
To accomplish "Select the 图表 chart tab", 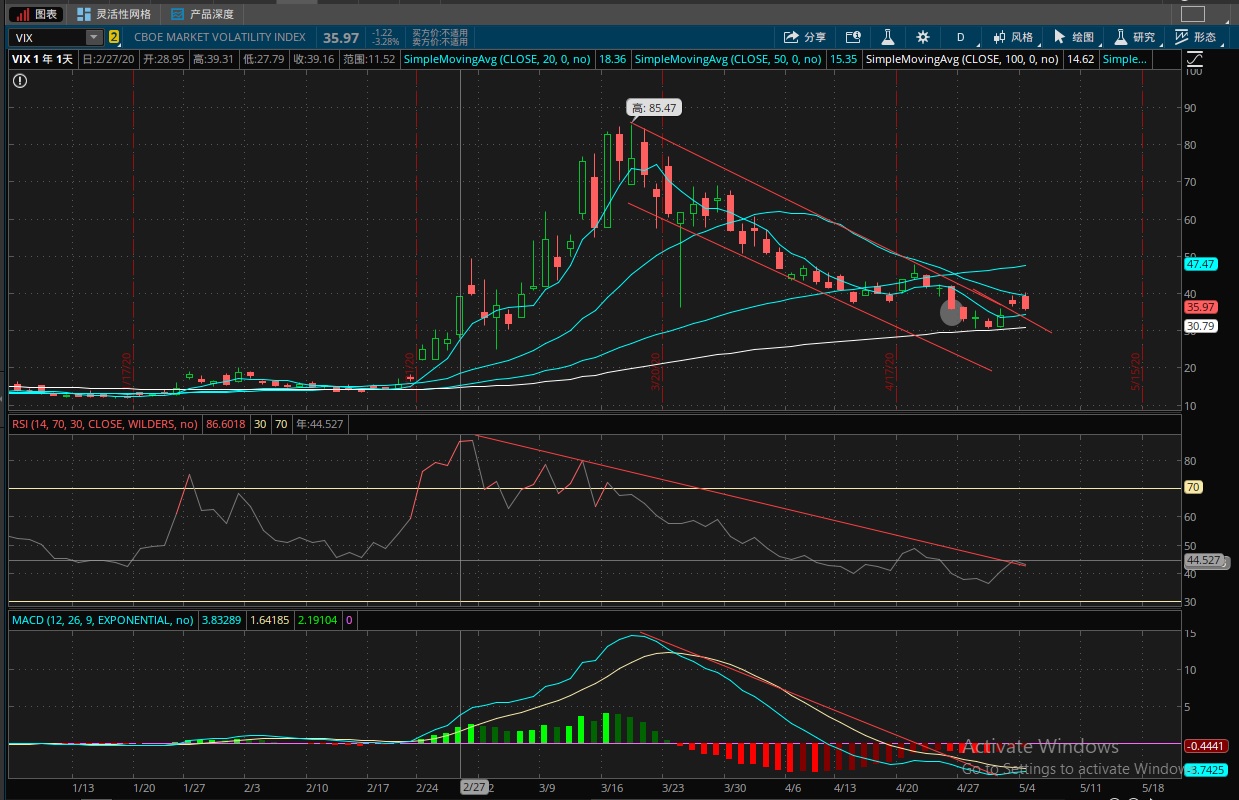I will pos(36,14).
